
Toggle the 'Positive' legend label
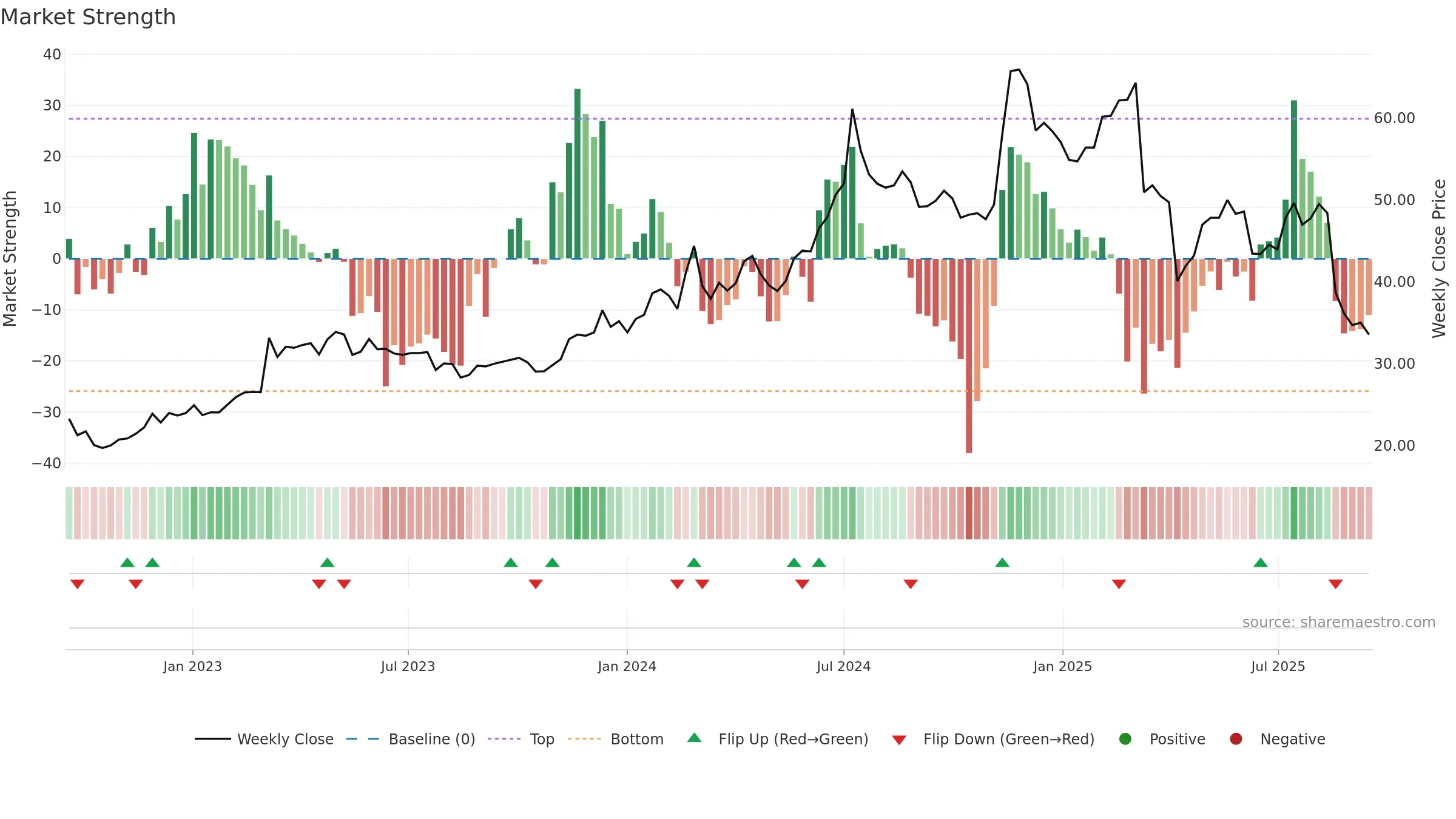pyautogui.click(x=1178, y=739)
